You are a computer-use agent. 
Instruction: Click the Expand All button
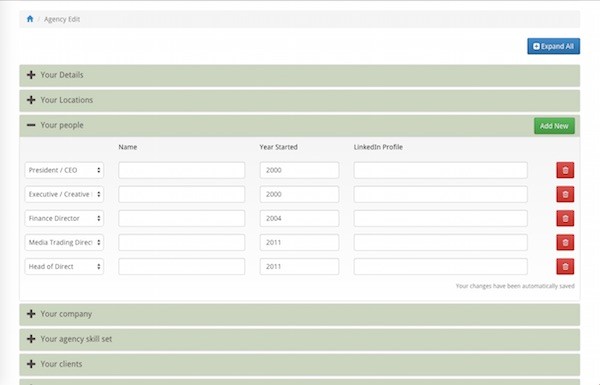[553, 46]
